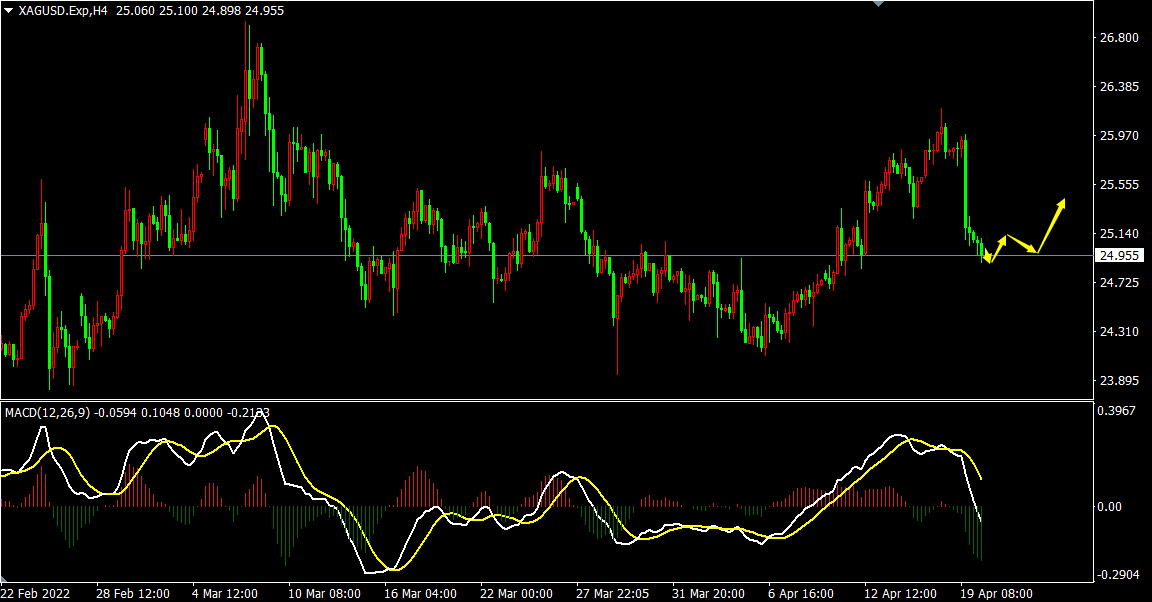Click the 0.00 MACD zero level label
This screenshot has width=1152, height=602.
1111,506
